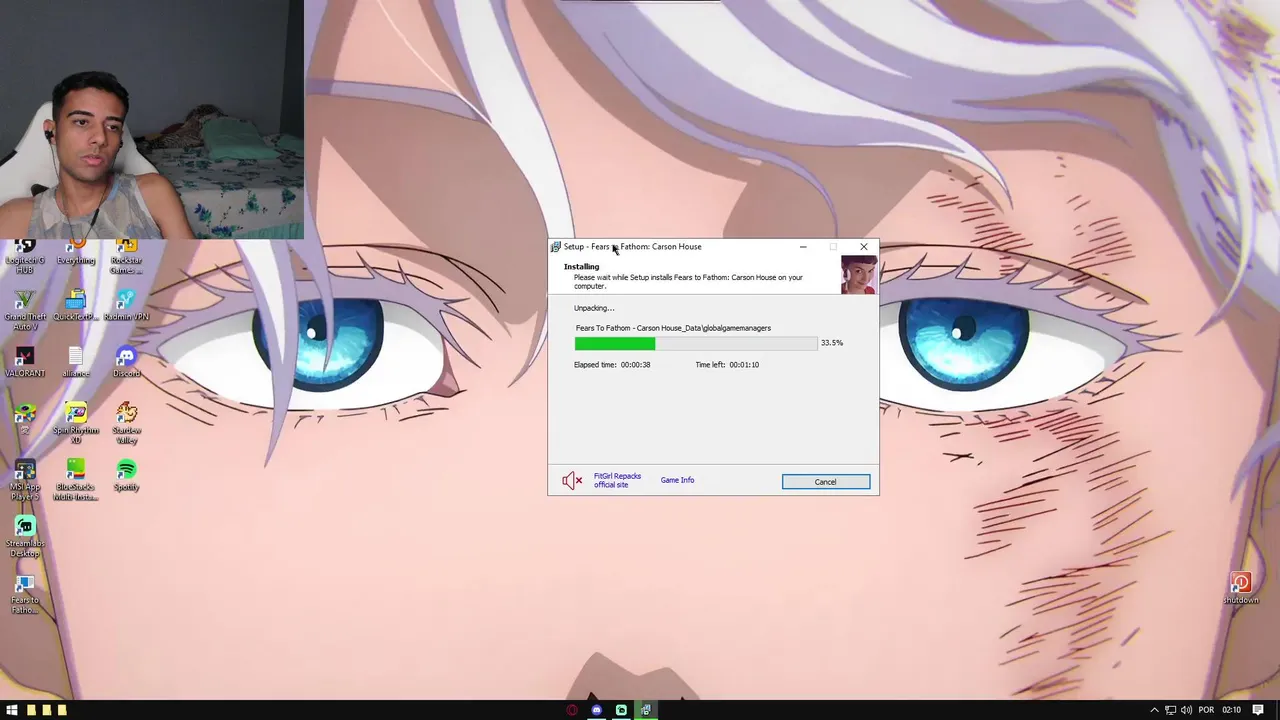The height and width of the screenshot is (720, 1280).
Task: Open the Game Info link
Action: tap(677, 480)
